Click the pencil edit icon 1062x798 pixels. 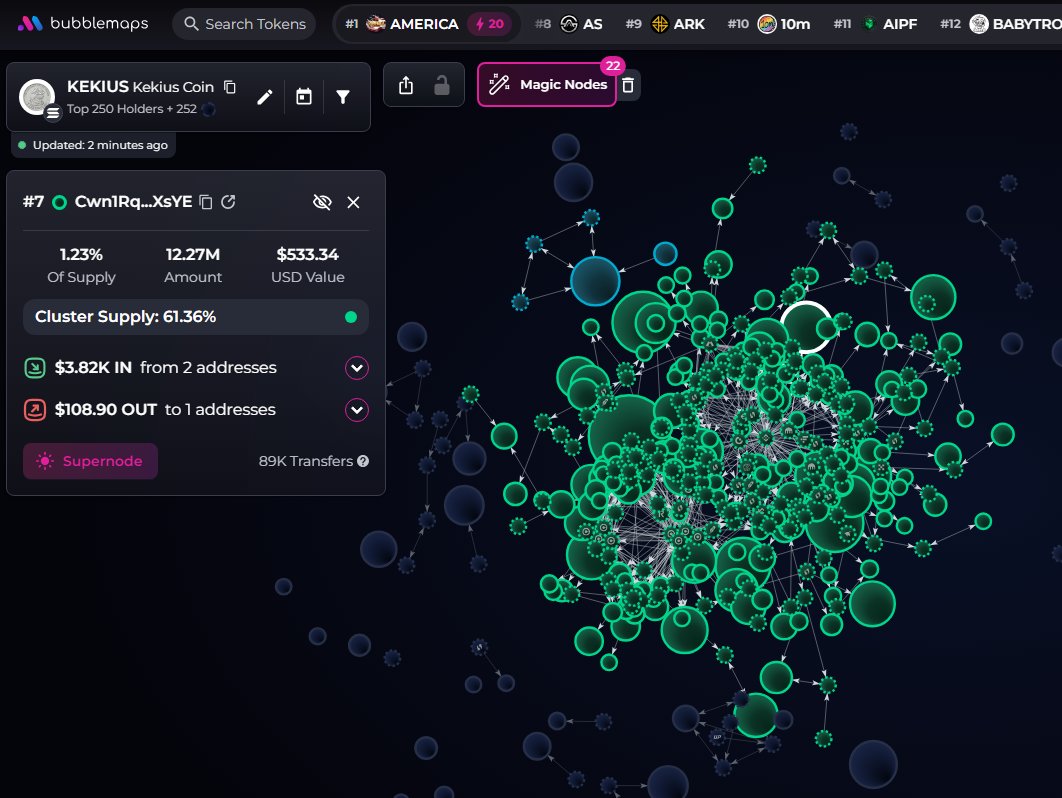coord(265,97)
